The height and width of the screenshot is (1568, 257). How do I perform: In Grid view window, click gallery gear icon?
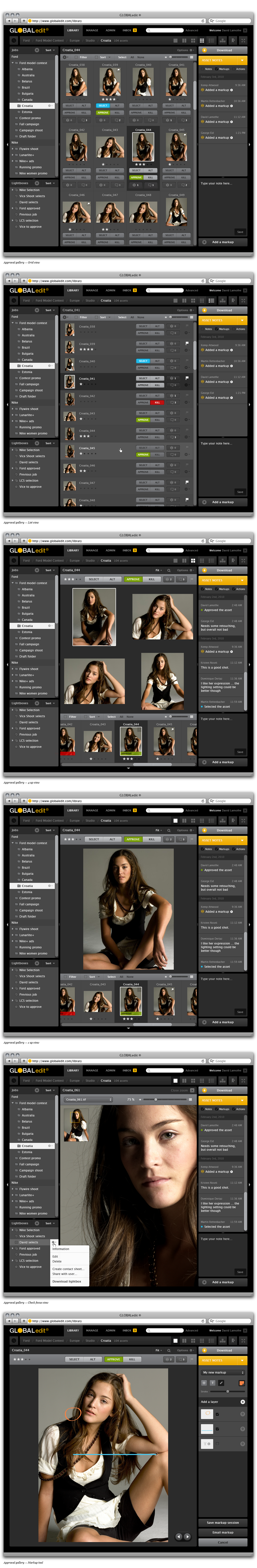click(65, 57)
